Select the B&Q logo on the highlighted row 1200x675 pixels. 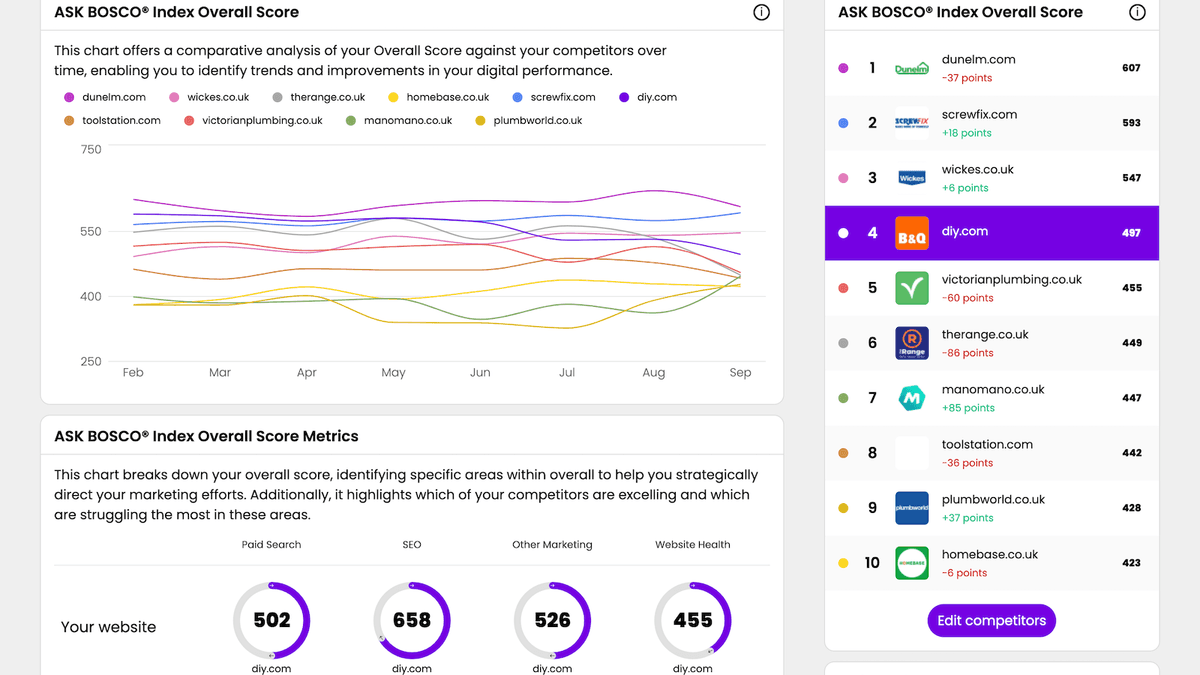coord(911,232)
